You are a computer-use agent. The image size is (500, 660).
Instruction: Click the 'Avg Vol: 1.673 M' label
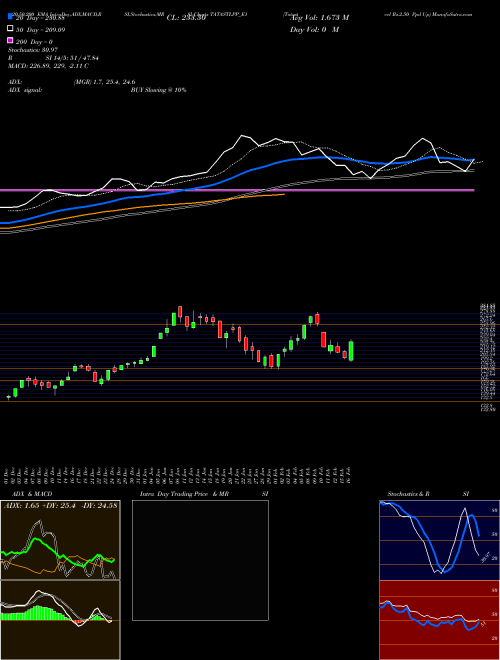[322, 18]
